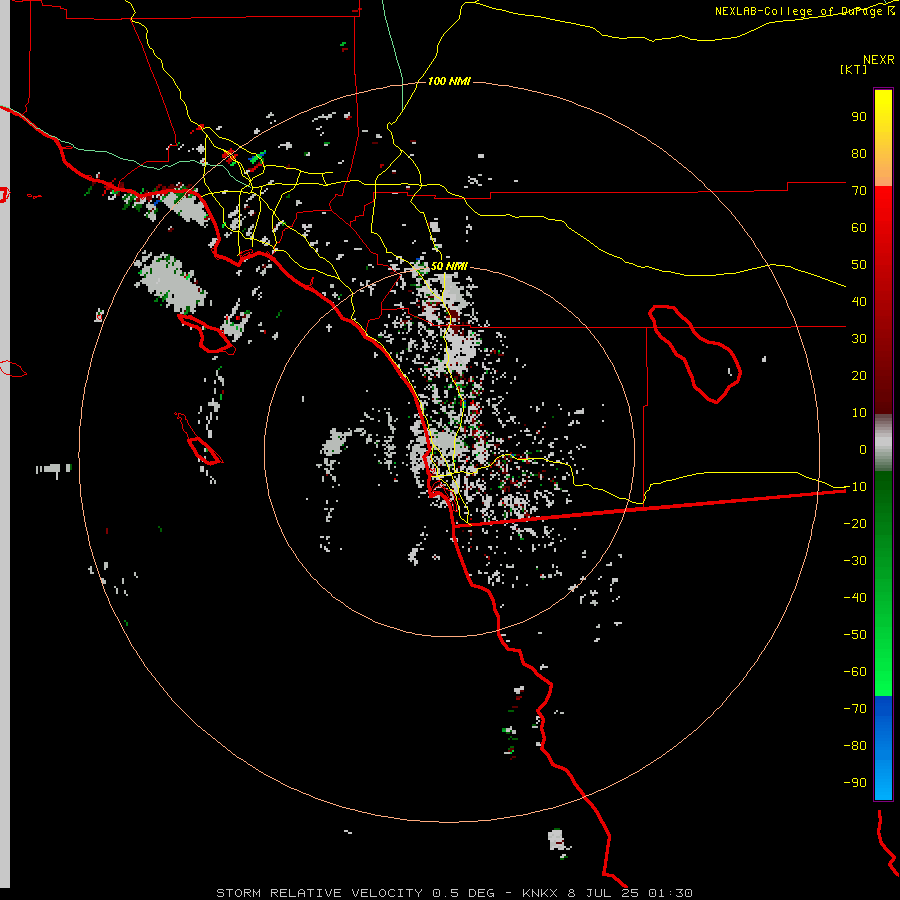The height and width of the screenshot is (900, 900).
Task: Click the KNKX radar site identifier
Action: coord(540,893)
